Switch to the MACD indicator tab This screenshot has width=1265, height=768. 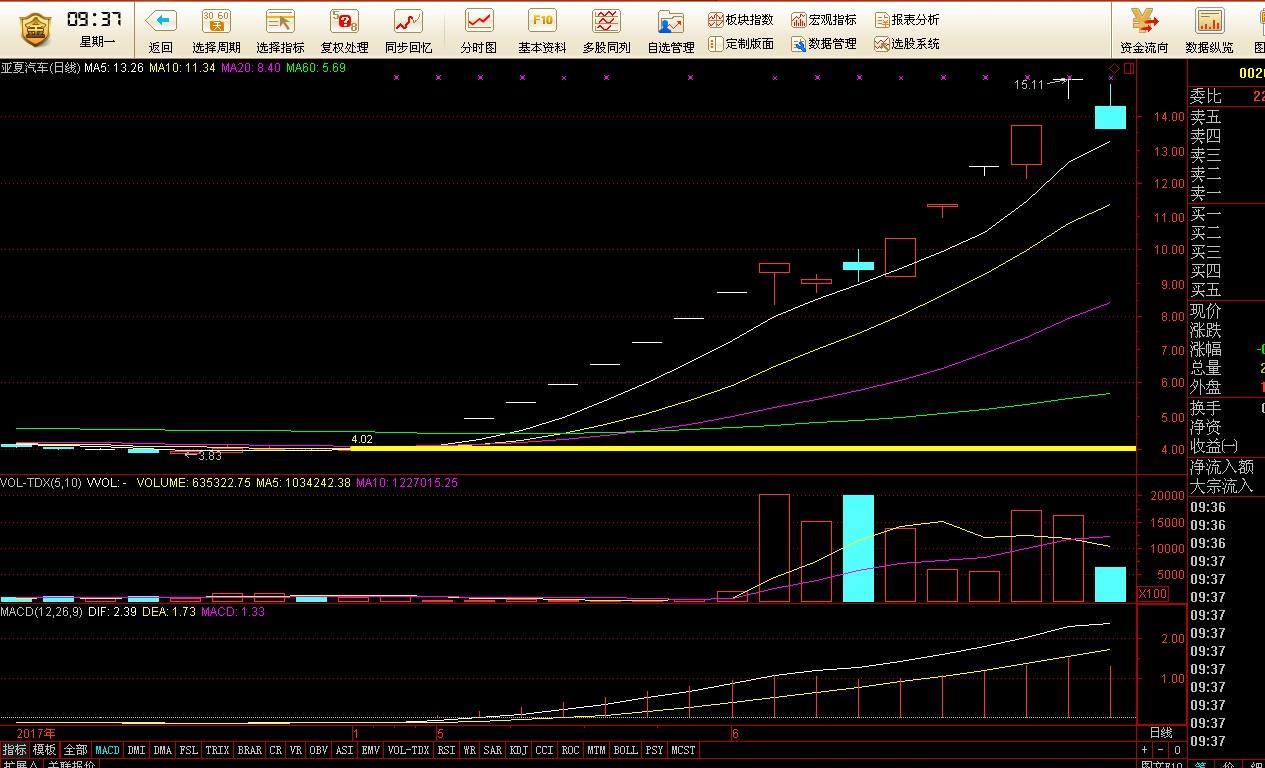point(107,750)
